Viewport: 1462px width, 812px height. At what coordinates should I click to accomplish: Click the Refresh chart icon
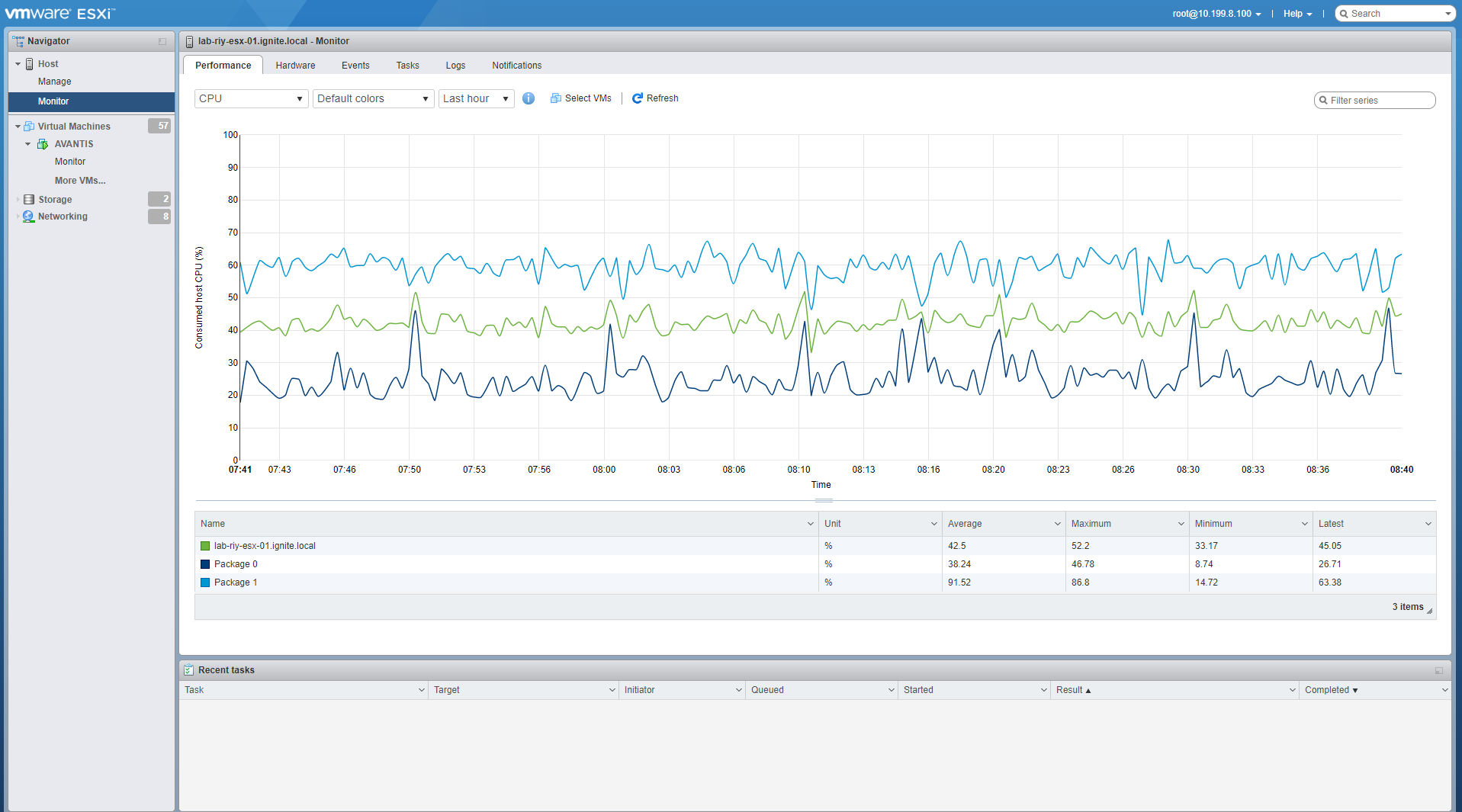[638, 98]
